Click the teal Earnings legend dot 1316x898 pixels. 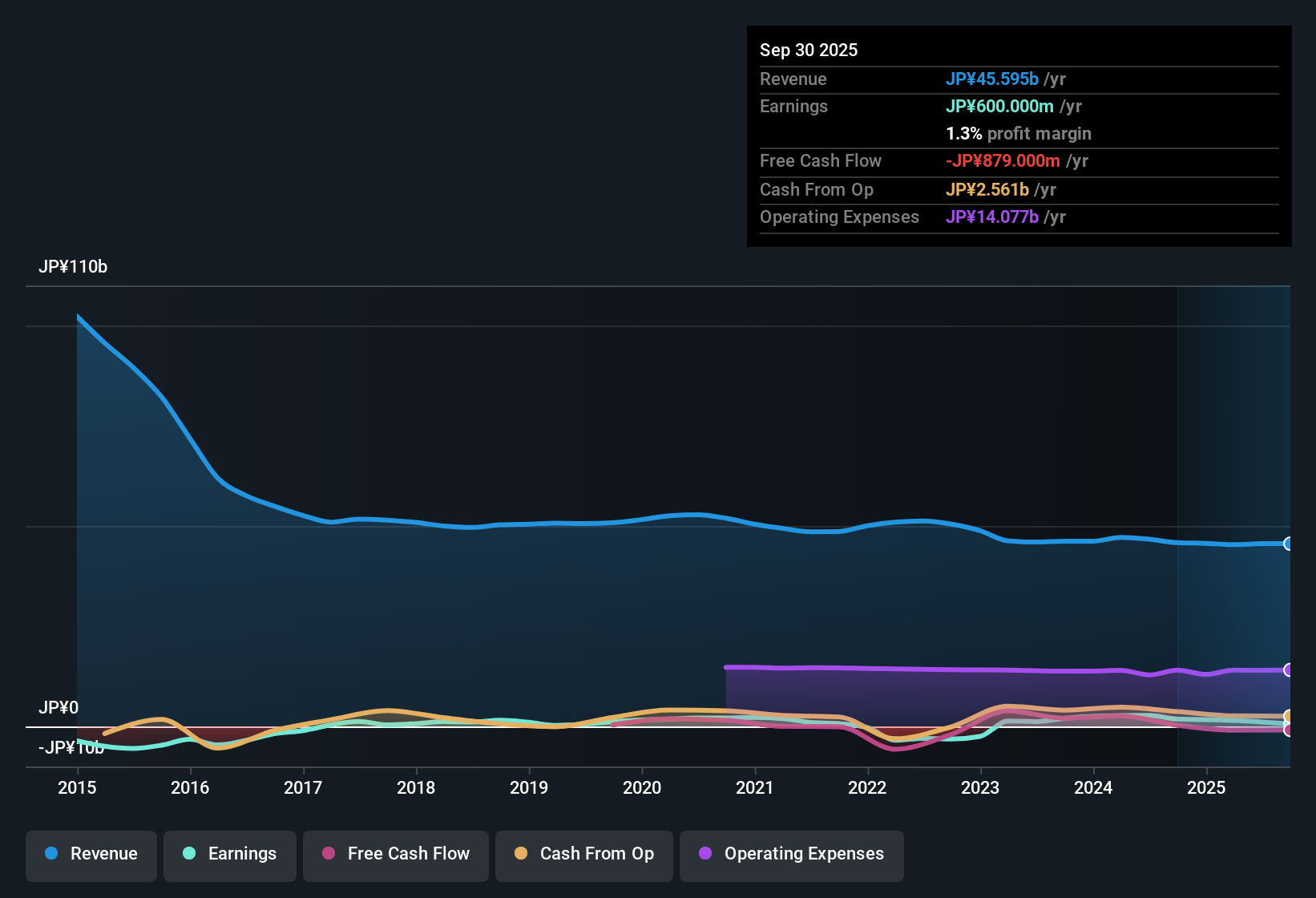point(190,854)
